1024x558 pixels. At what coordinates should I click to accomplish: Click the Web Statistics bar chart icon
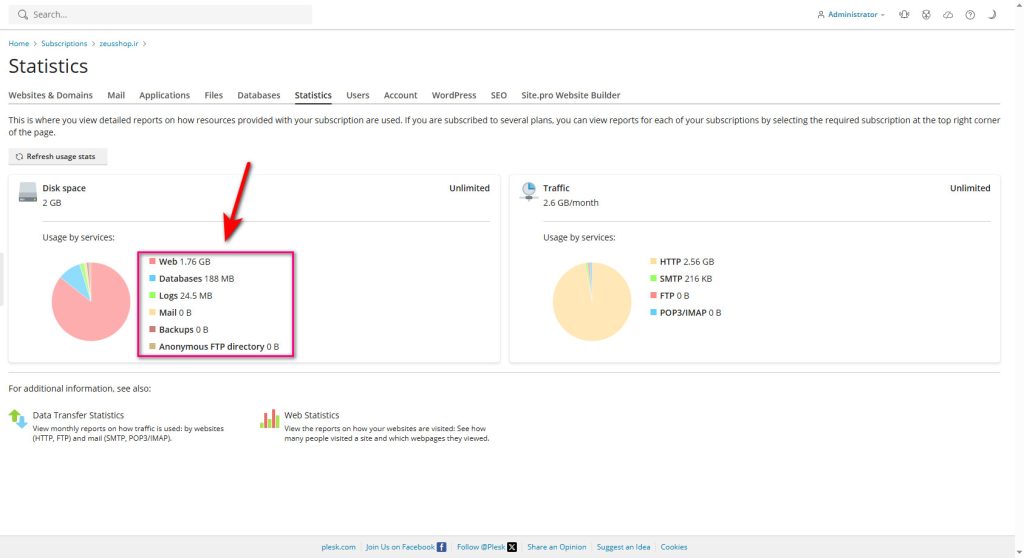coord(269,419)
